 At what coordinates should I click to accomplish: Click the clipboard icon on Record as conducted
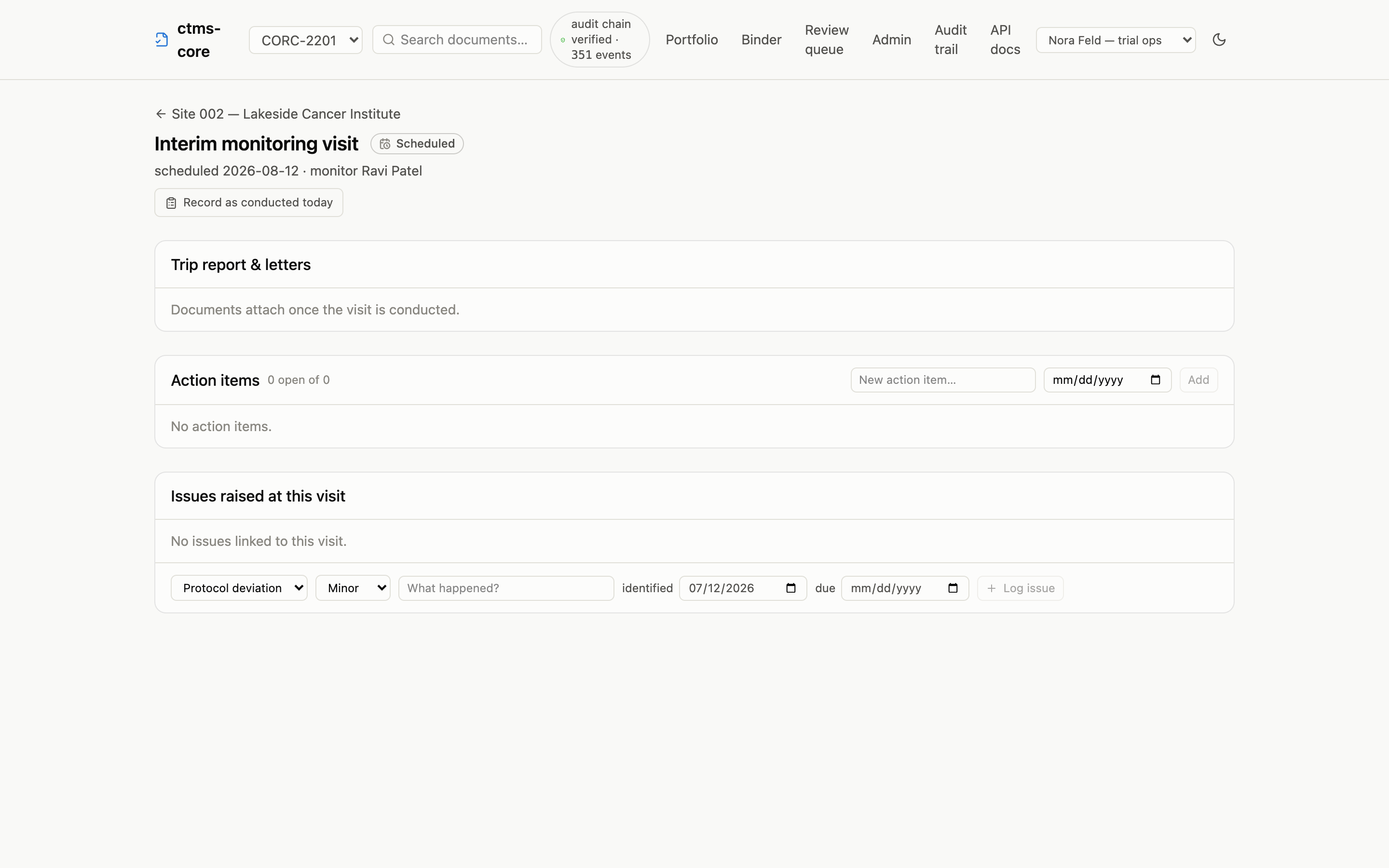(171, 203)
